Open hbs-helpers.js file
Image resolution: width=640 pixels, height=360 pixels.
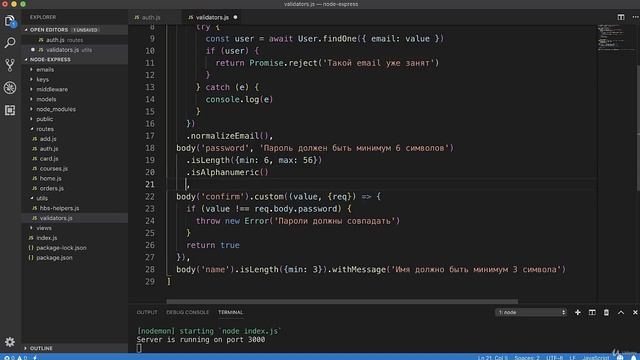59,208
